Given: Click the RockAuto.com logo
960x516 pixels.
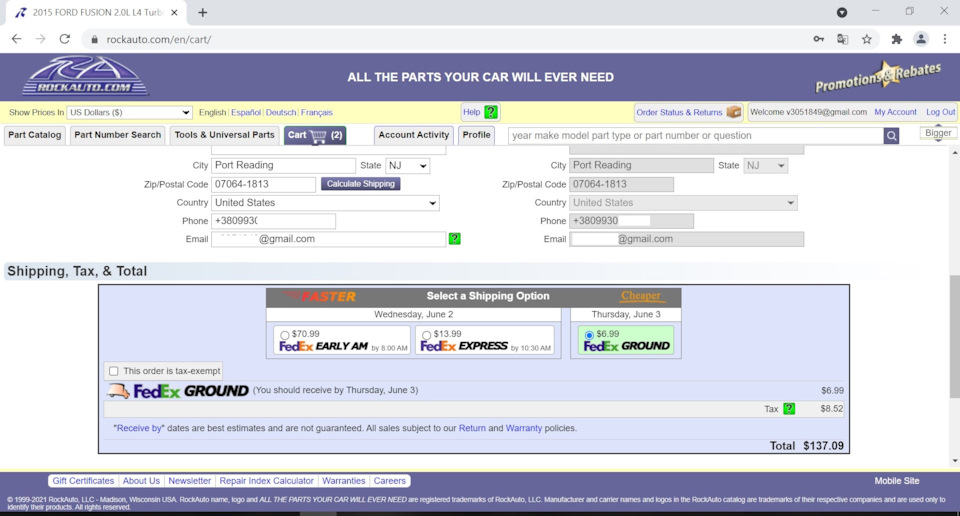Looking at the screenshot, I should (x=85, y=76).
